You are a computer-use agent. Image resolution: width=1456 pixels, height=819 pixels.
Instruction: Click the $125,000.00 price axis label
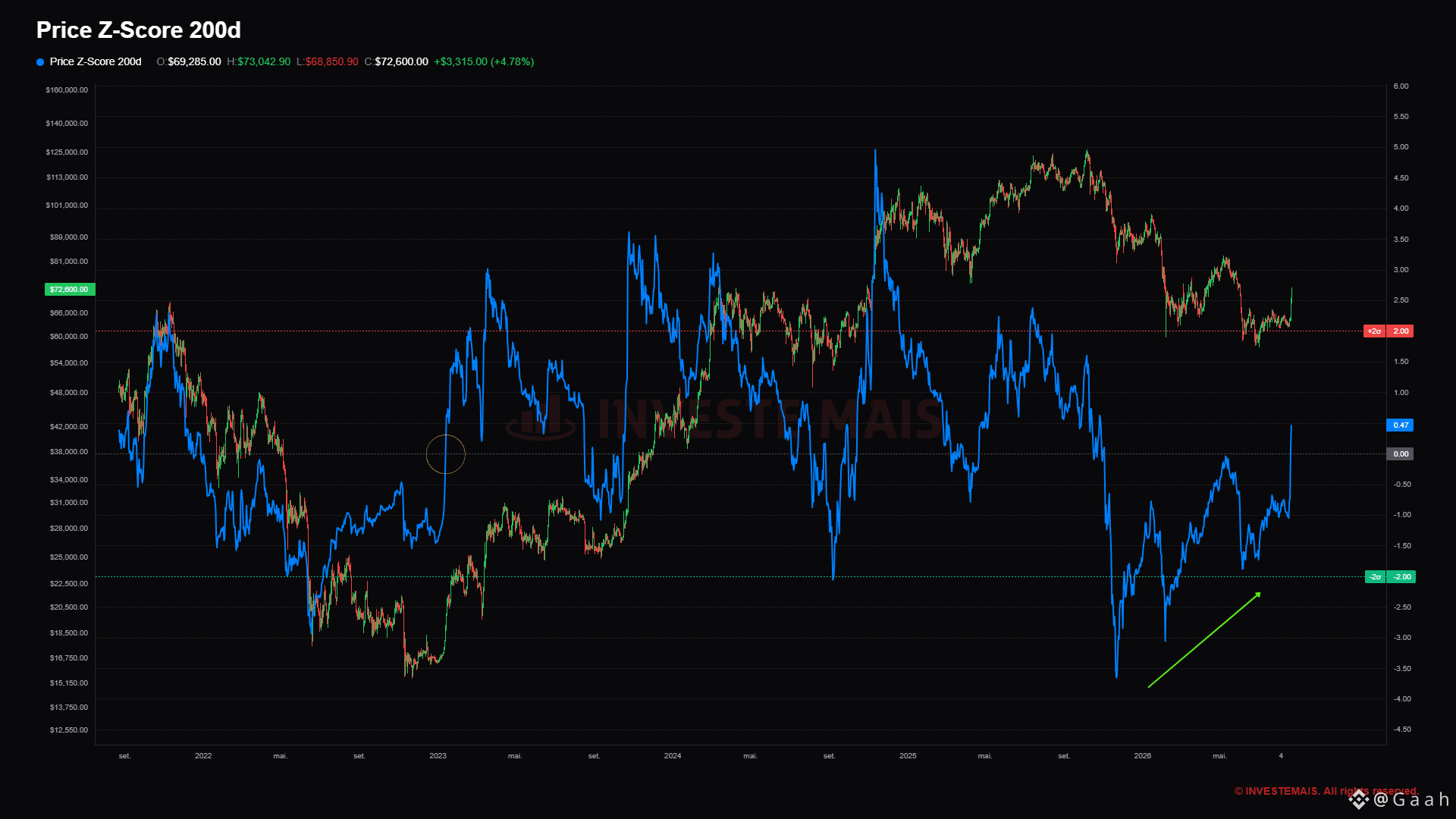click(67, 152)
